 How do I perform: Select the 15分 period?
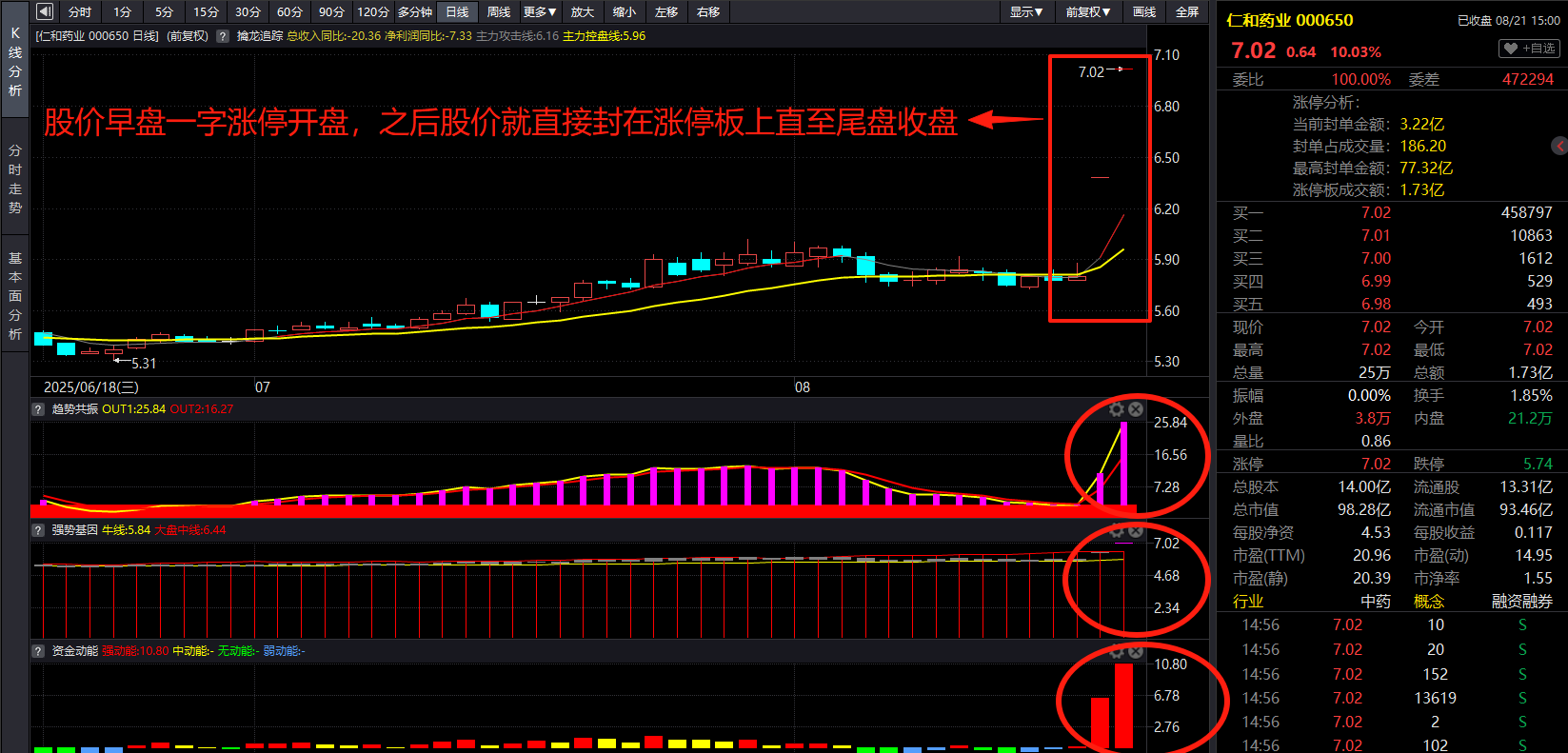(x=206, y=11)
